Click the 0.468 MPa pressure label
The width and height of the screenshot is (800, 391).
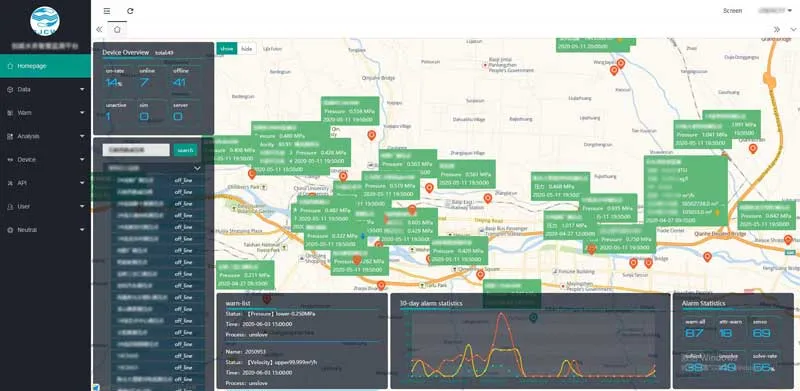[560, 186]
